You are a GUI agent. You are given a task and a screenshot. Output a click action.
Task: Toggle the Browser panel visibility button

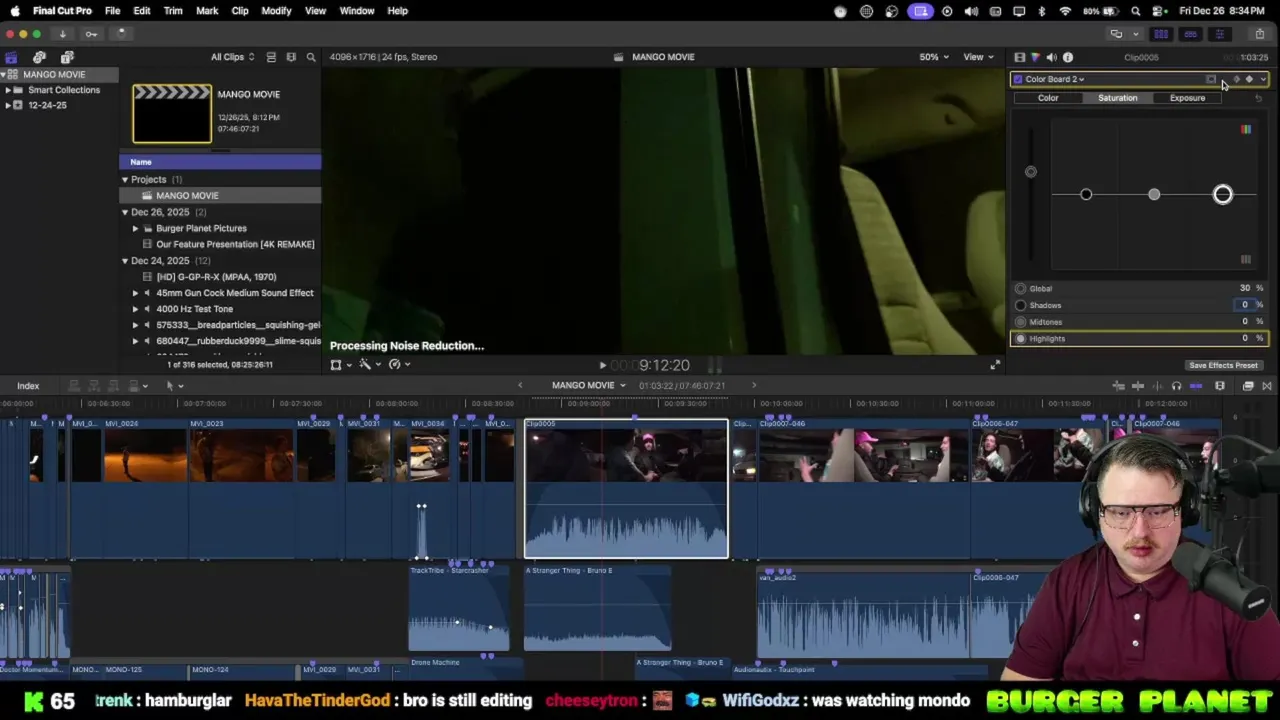[1161, 34]
